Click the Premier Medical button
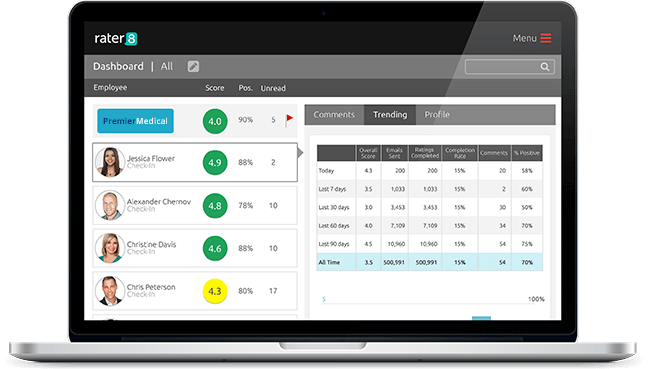 click(x=135, y=121)
